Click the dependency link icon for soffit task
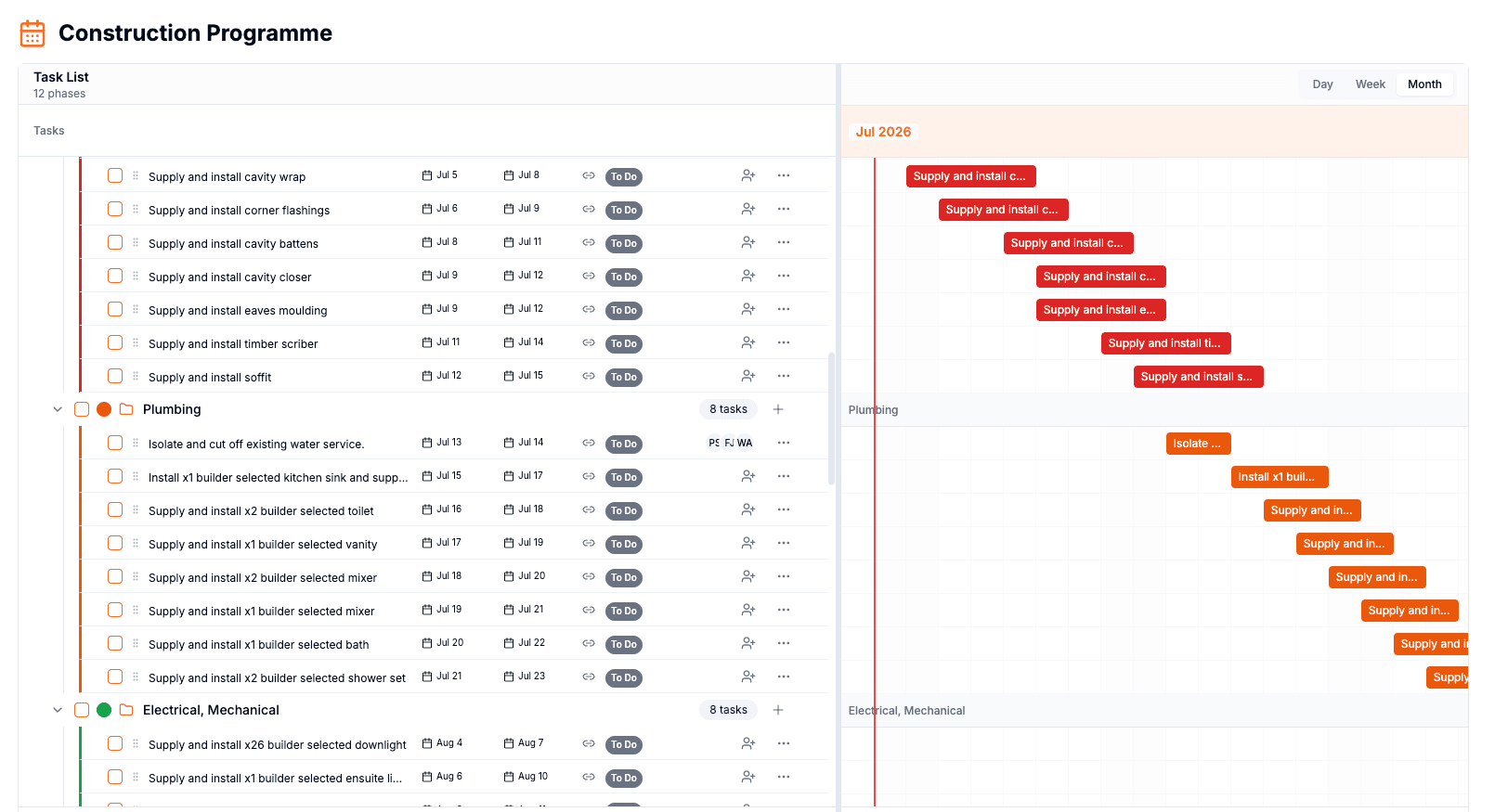1495x812 pixels. [x=589, y=376]
